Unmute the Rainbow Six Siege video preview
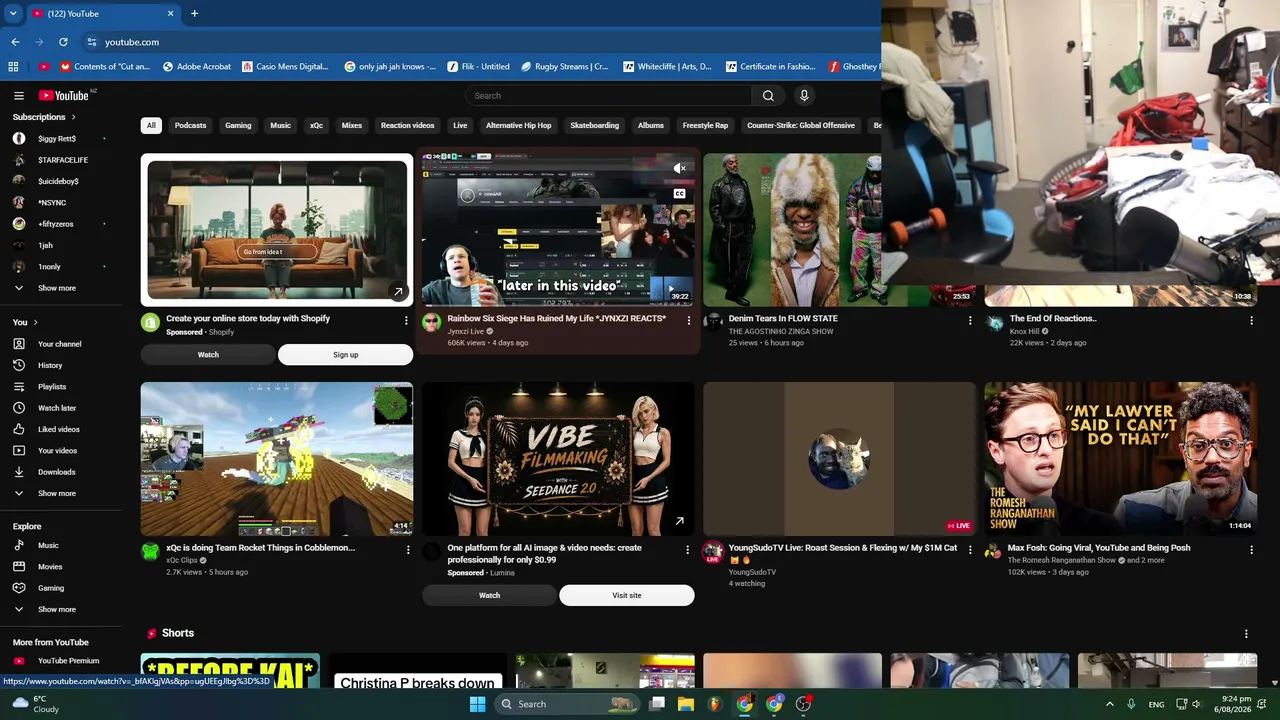This screenshot has height=720, width=1280. [x=680, y=168]
